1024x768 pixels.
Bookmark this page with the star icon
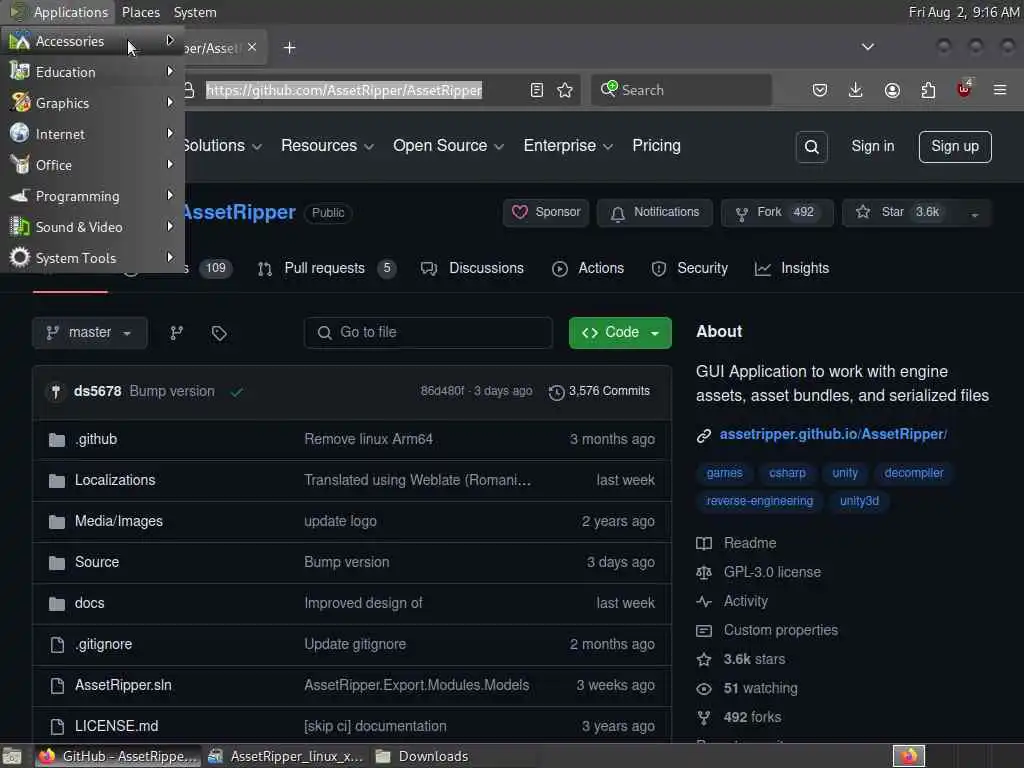[x=565, y=90]
